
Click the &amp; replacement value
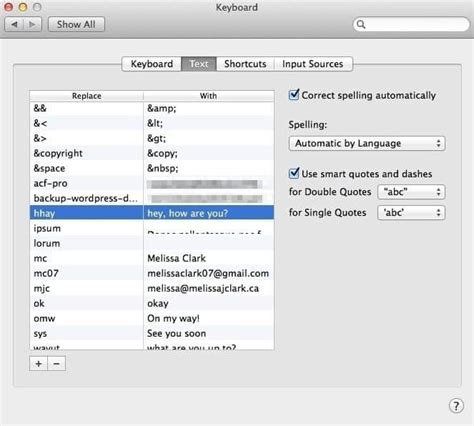162,108
